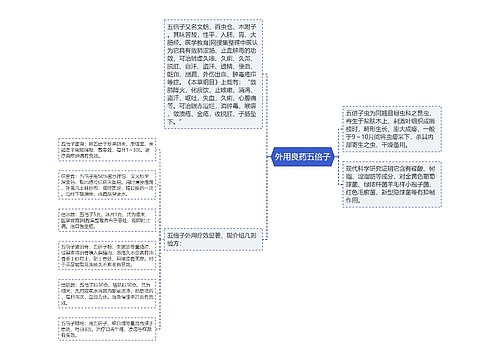Screen dimensions: 500x360
Task: Select the 五倍子糊剂 recipe node
Action: pos(107,329)
